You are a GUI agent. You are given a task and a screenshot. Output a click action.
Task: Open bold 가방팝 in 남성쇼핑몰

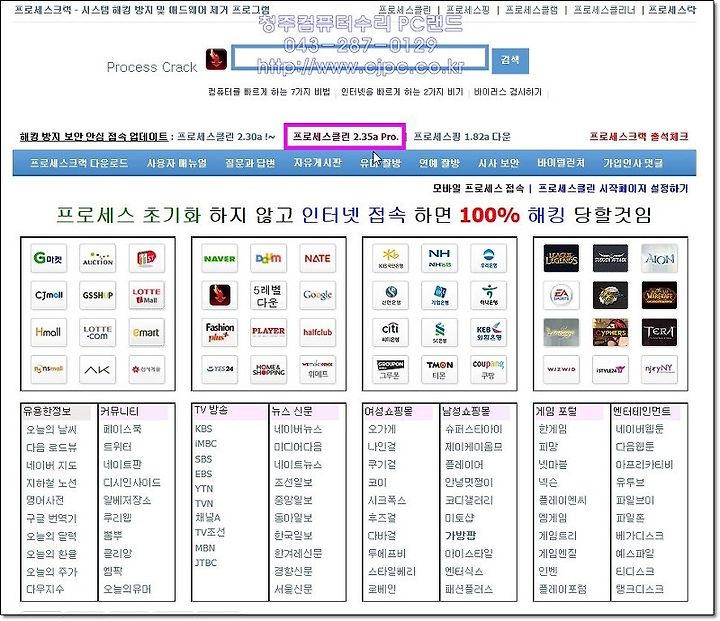(x=461, y=536)
